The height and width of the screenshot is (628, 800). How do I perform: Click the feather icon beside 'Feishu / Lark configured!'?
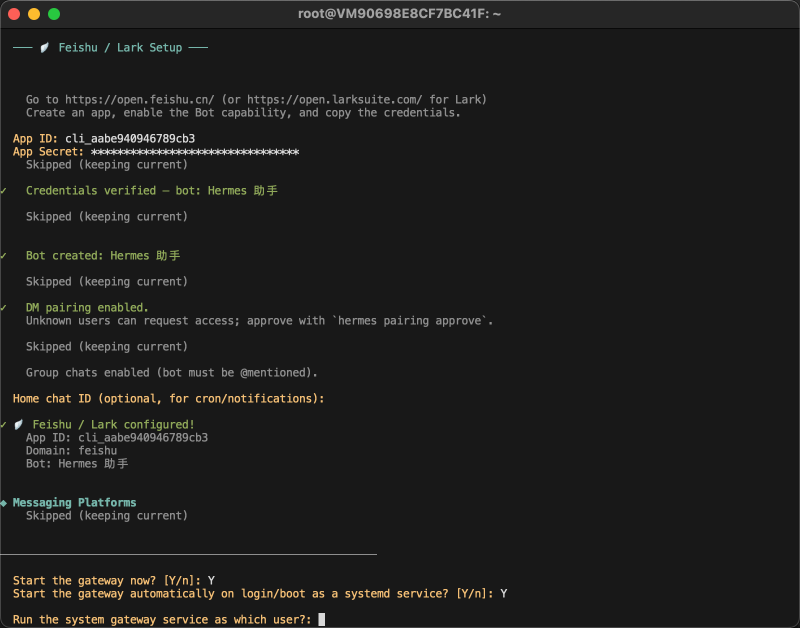pos(19,424)
